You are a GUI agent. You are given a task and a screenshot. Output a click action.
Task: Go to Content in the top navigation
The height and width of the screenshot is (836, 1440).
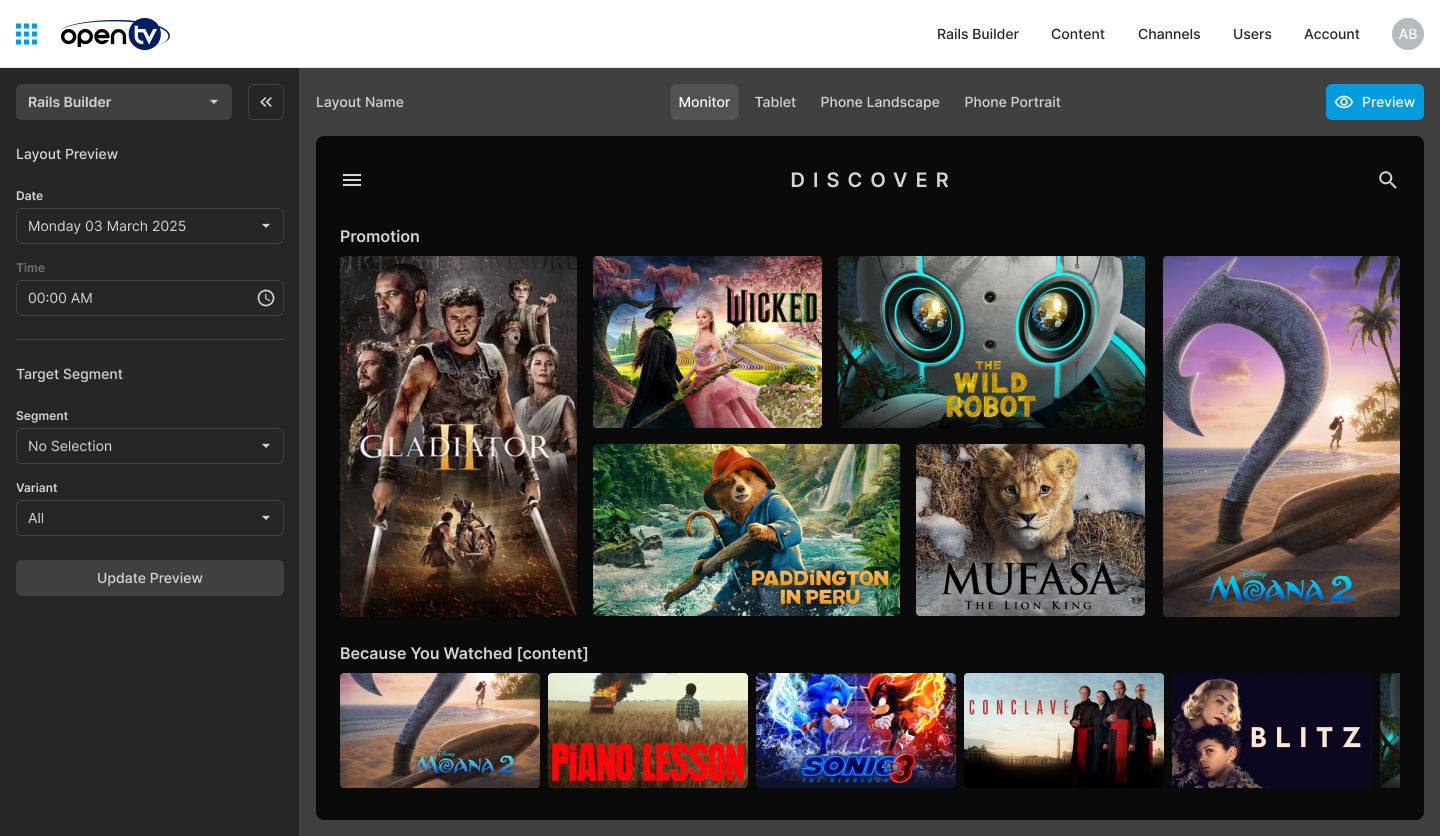[x=1077, y=34]
